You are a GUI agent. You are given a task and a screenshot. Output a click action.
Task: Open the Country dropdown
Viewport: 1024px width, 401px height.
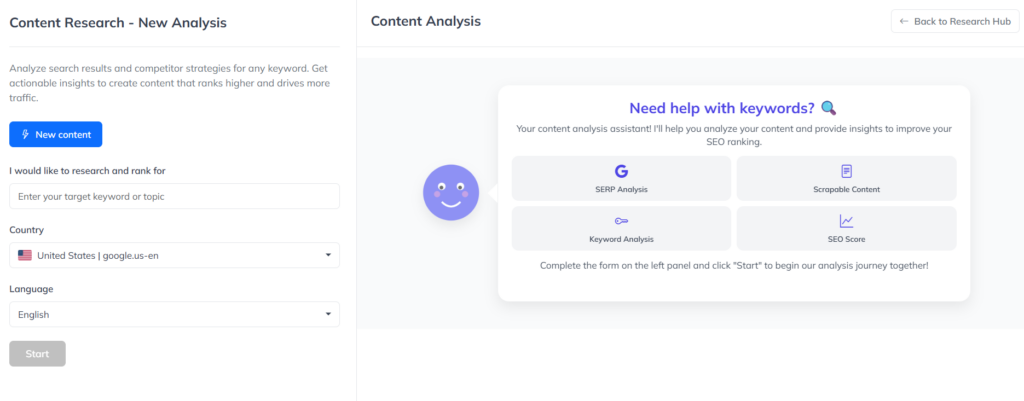point(174,256)
